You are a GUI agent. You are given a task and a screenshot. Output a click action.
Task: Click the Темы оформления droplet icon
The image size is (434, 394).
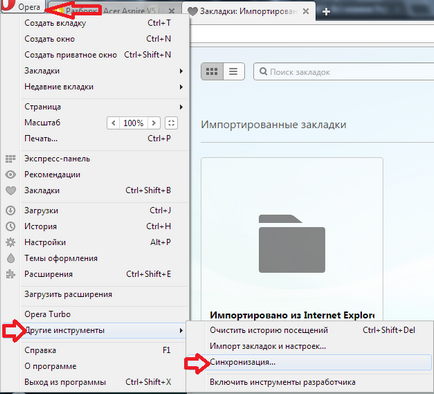point(11,258)
